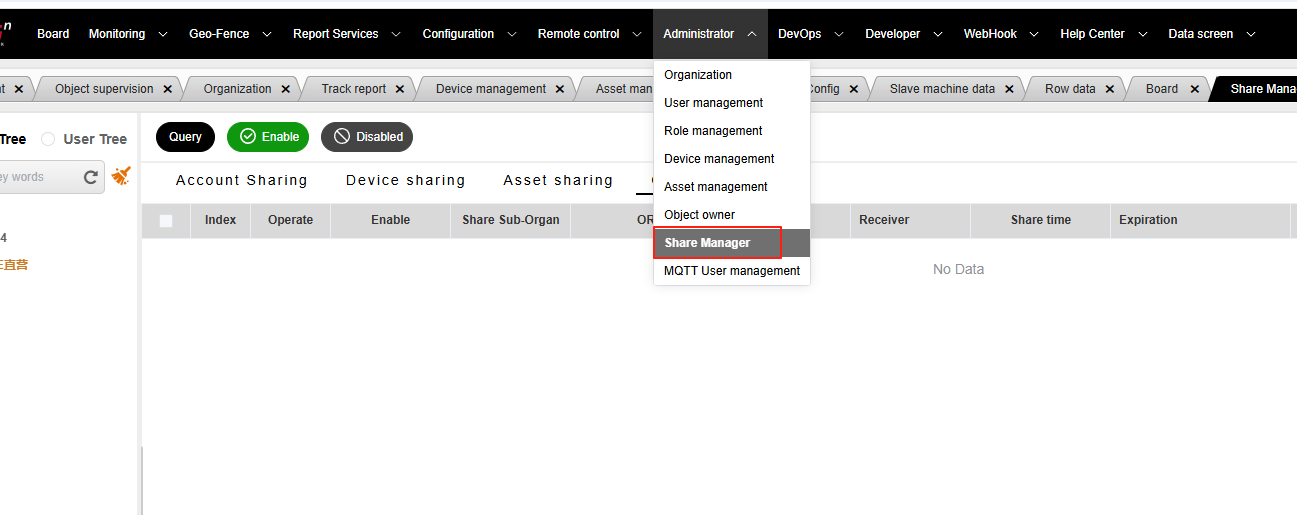Switch to the Device sharing tab
The height and width of the screenshot is (515, 1297).
[x=405, y=181]
